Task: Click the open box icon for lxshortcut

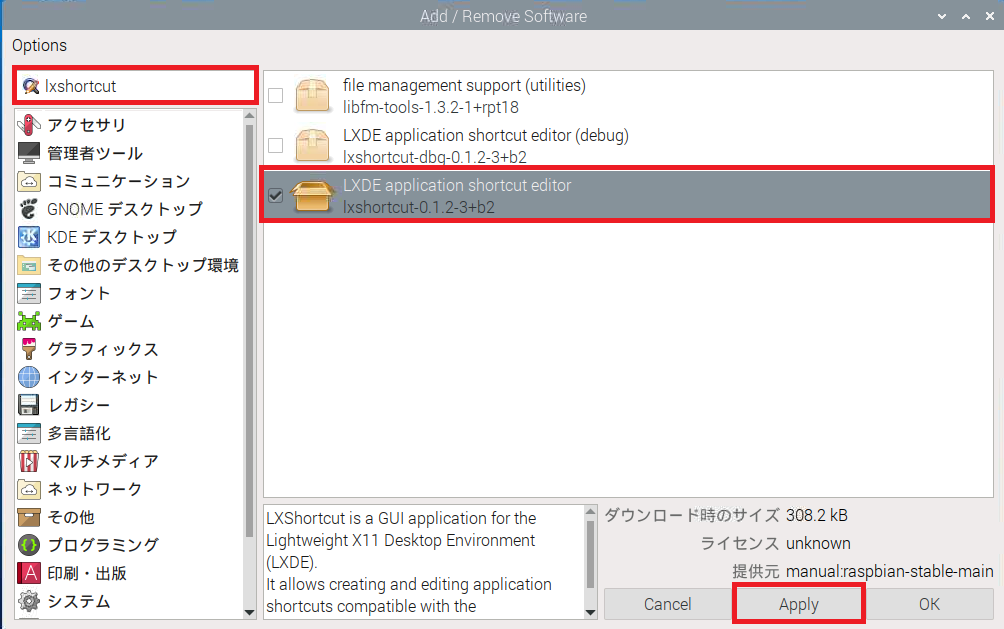Action: [312, 195]
